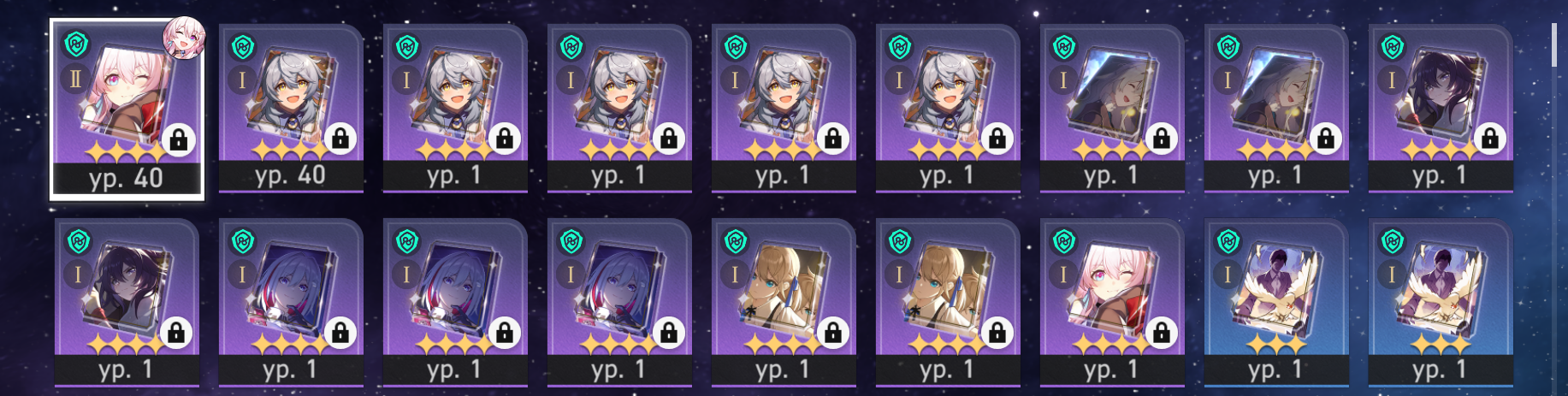The width and height of the screenshot is (1568, 396).
Task: Click superimposition I badge on pink-haired ур. 1 card
Action: 1062,275
